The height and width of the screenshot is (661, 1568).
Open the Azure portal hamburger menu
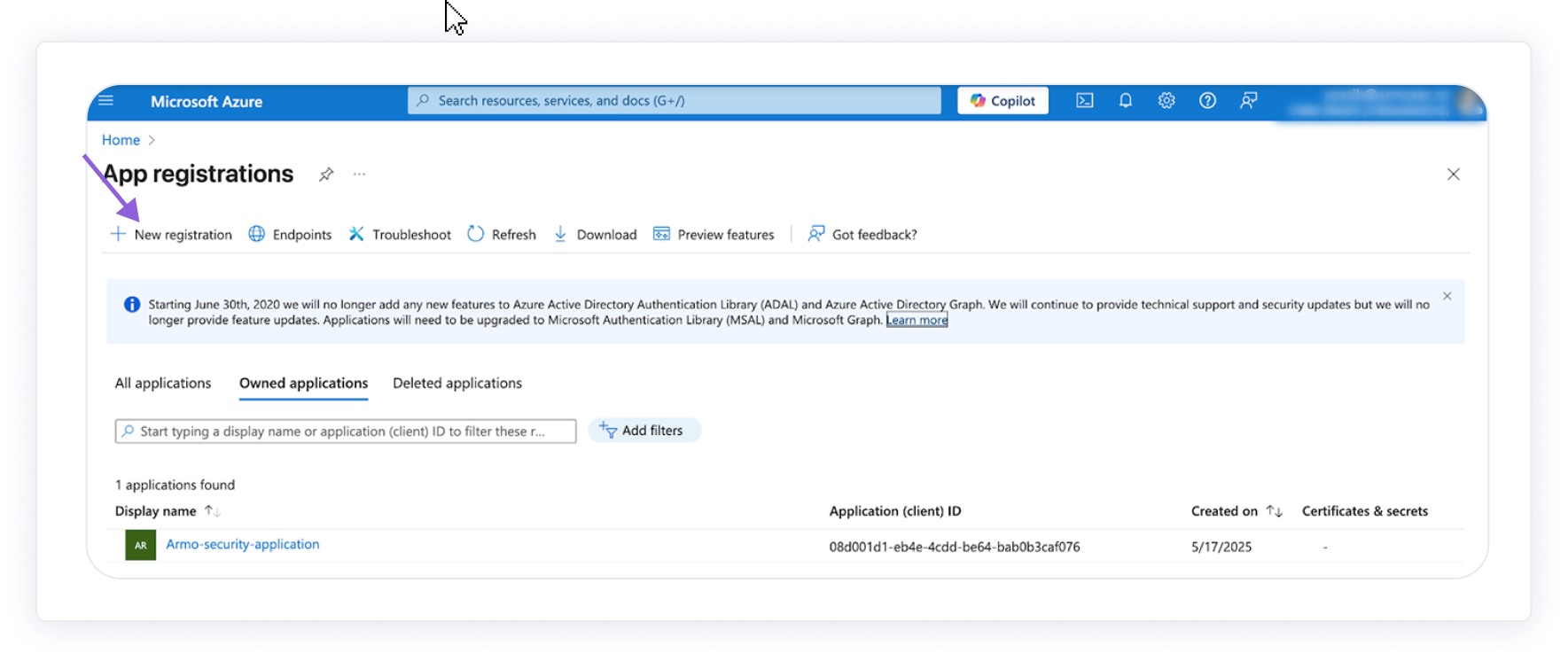[106, 100]
